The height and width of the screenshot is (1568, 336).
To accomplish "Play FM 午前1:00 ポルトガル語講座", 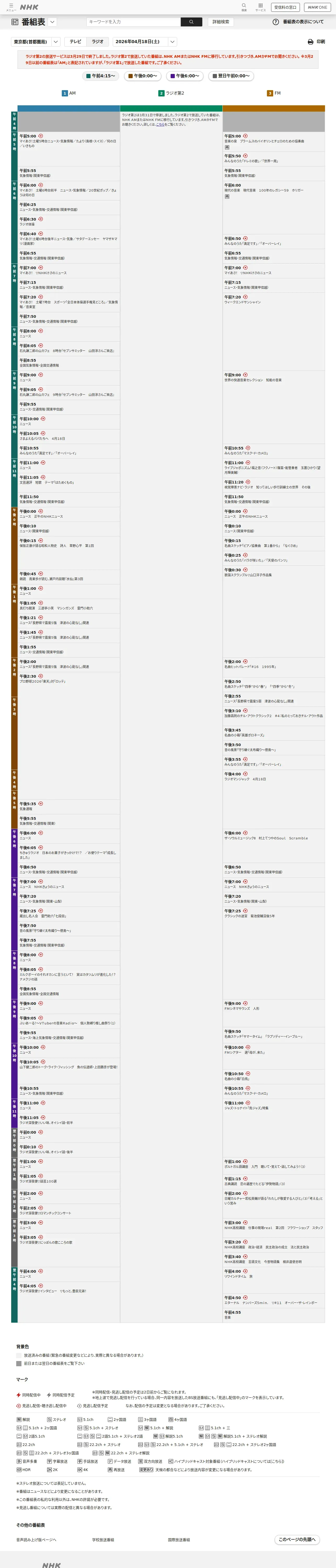I will (246, 1161).
